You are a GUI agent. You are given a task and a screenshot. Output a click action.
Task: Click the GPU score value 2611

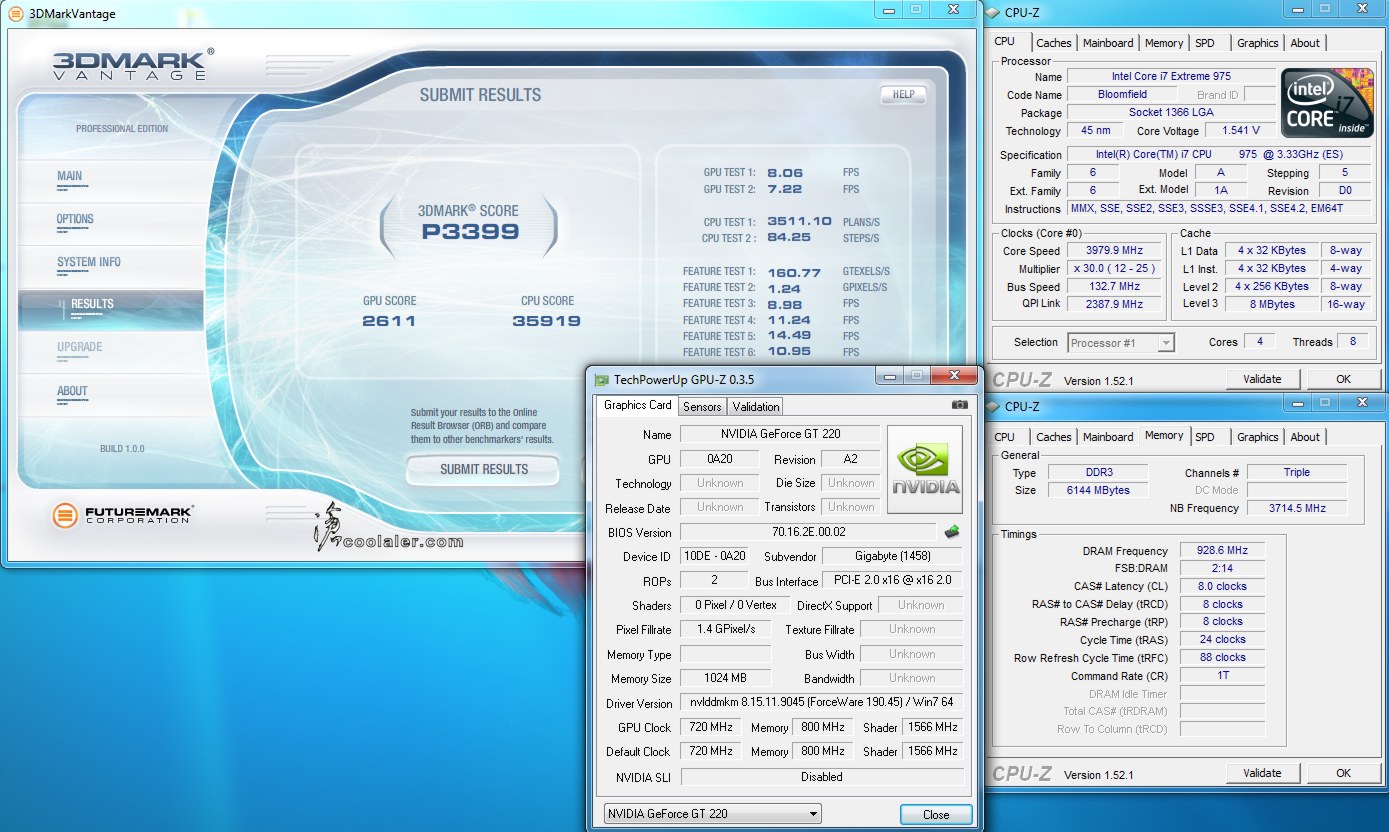(x=389, y=321)
